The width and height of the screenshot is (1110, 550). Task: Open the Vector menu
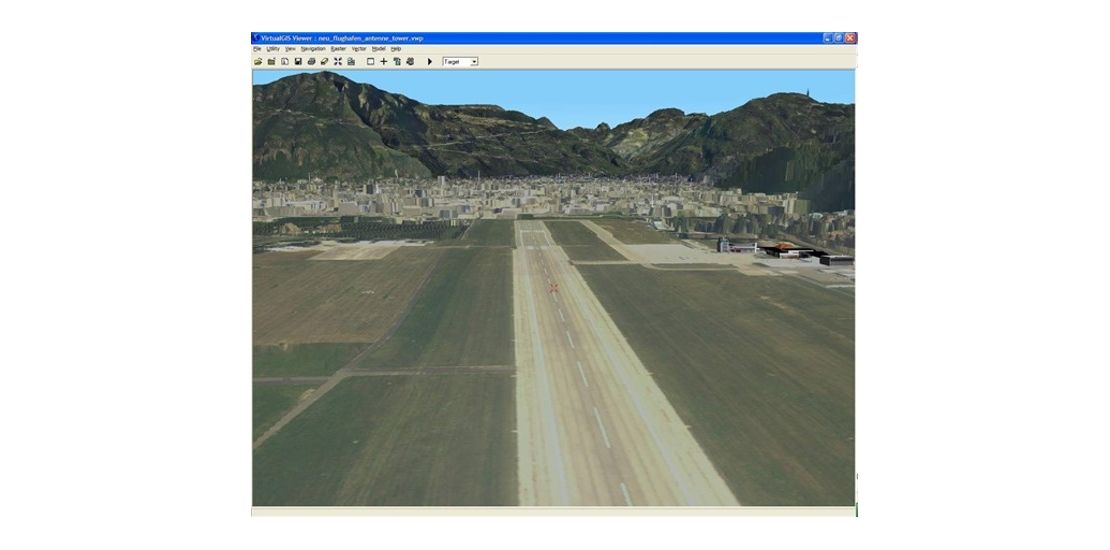(359, 49)
